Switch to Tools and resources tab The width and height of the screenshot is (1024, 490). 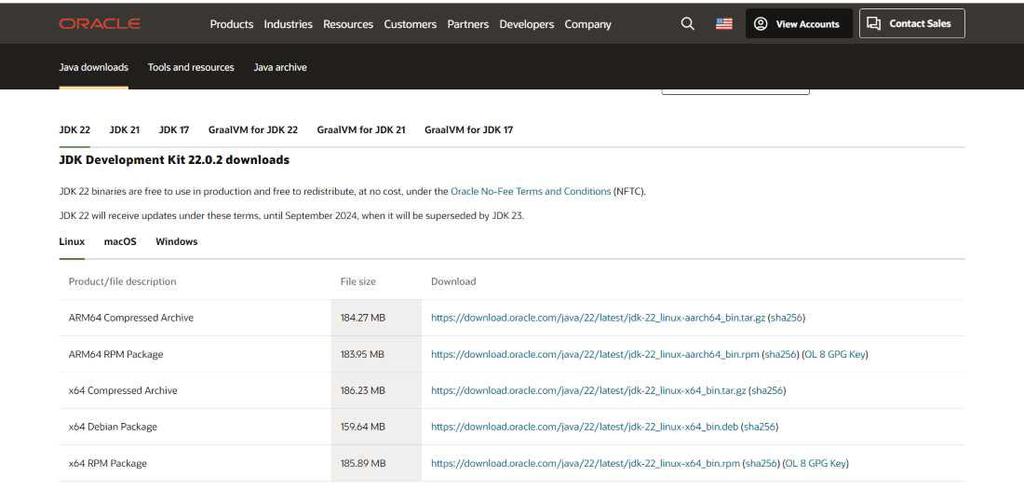[191, 67]
